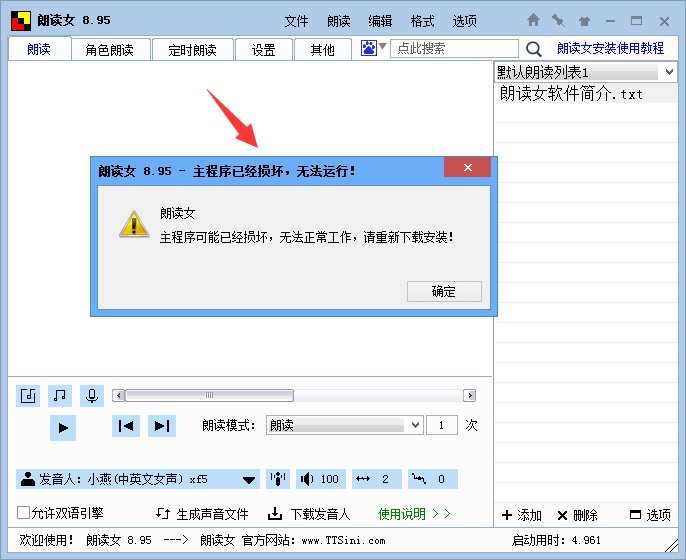Open the 文件 menu
Screen dimensions: 686x560
click(296, 21)
